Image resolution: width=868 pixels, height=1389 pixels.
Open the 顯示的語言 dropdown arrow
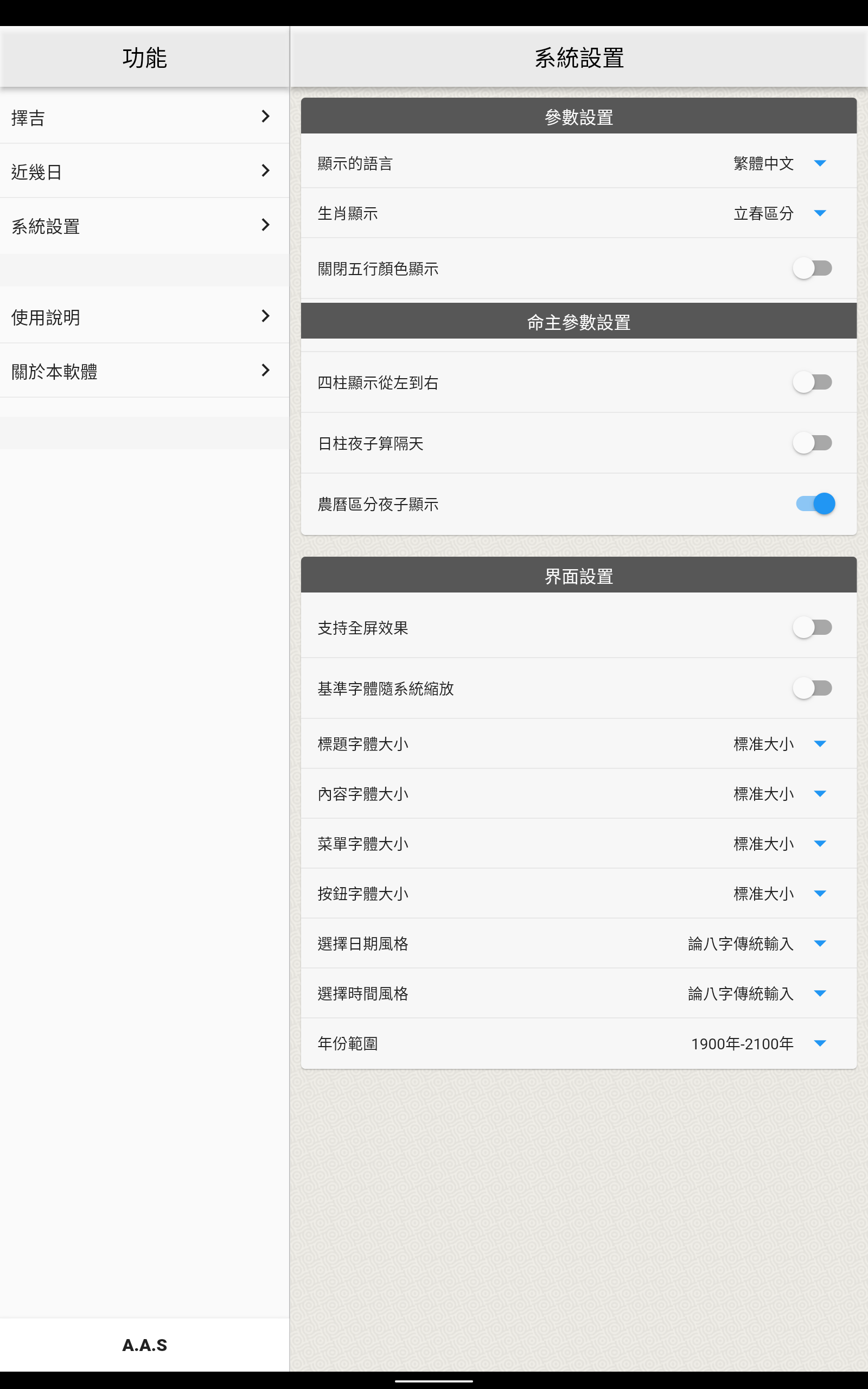click(x=820, y=163)
